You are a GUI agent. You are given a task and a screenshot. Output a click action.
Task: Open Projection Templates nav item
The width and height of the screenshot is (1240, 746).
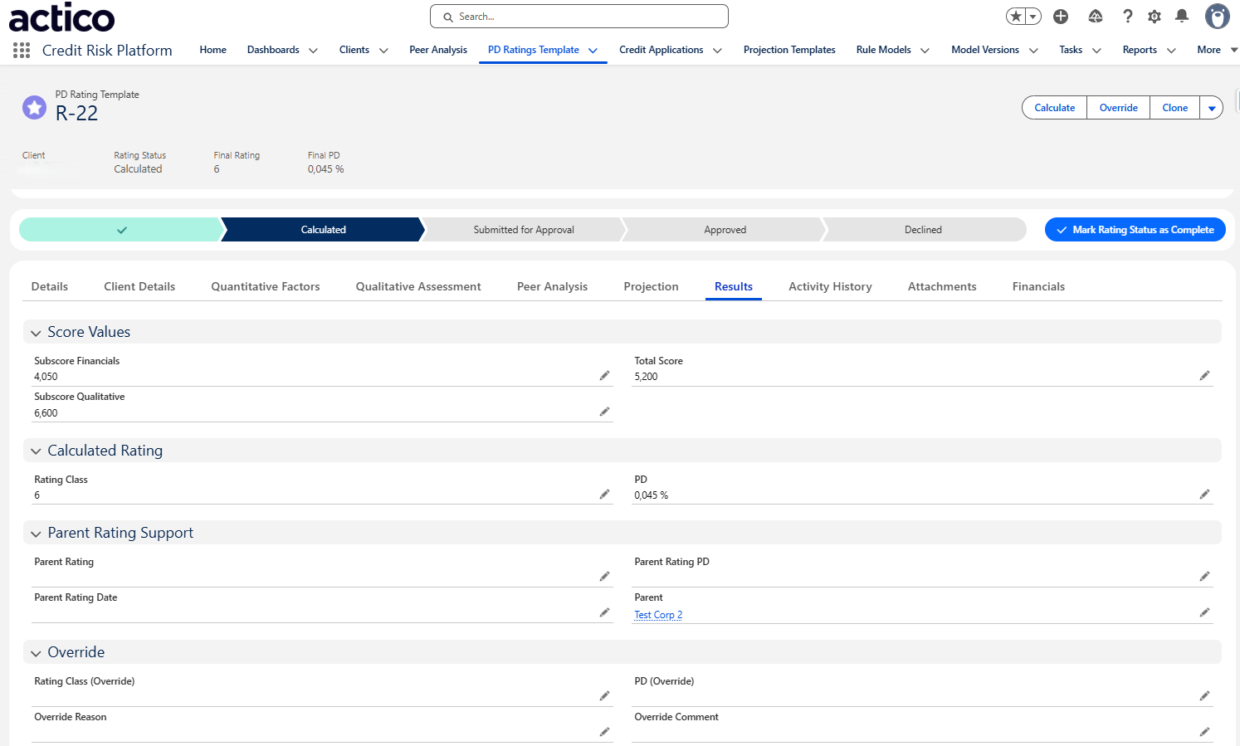(x=789, y=50)
